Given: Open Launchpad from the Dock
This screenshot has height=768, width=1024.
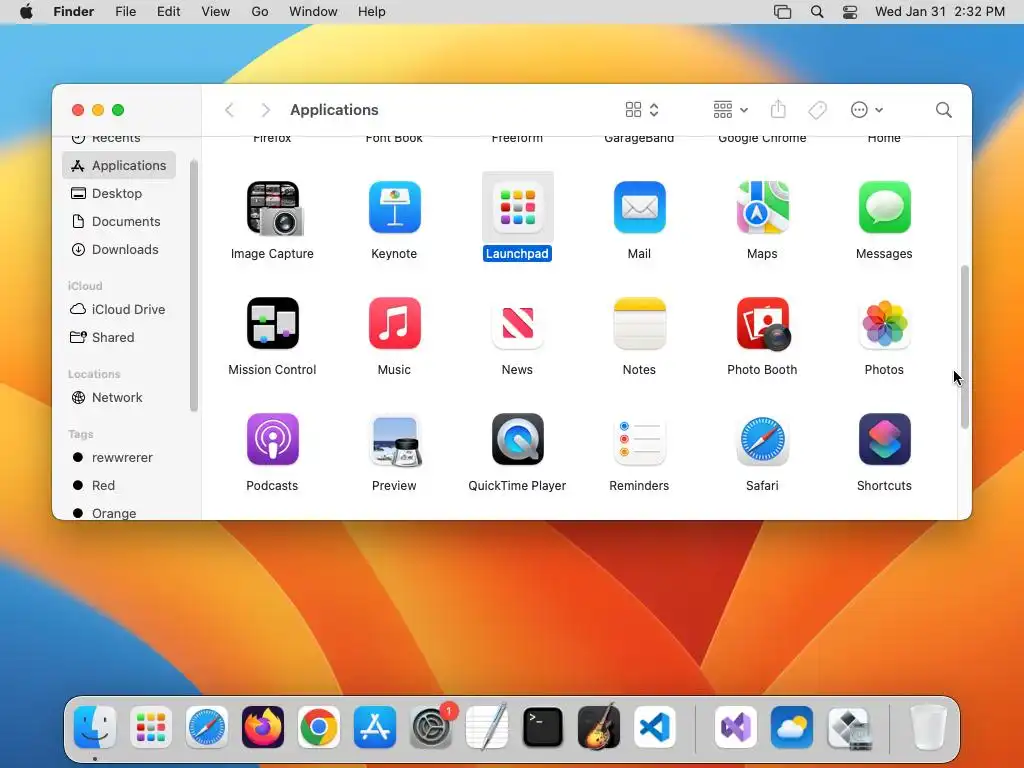Looking at the screenshot, I should [151, 726].
